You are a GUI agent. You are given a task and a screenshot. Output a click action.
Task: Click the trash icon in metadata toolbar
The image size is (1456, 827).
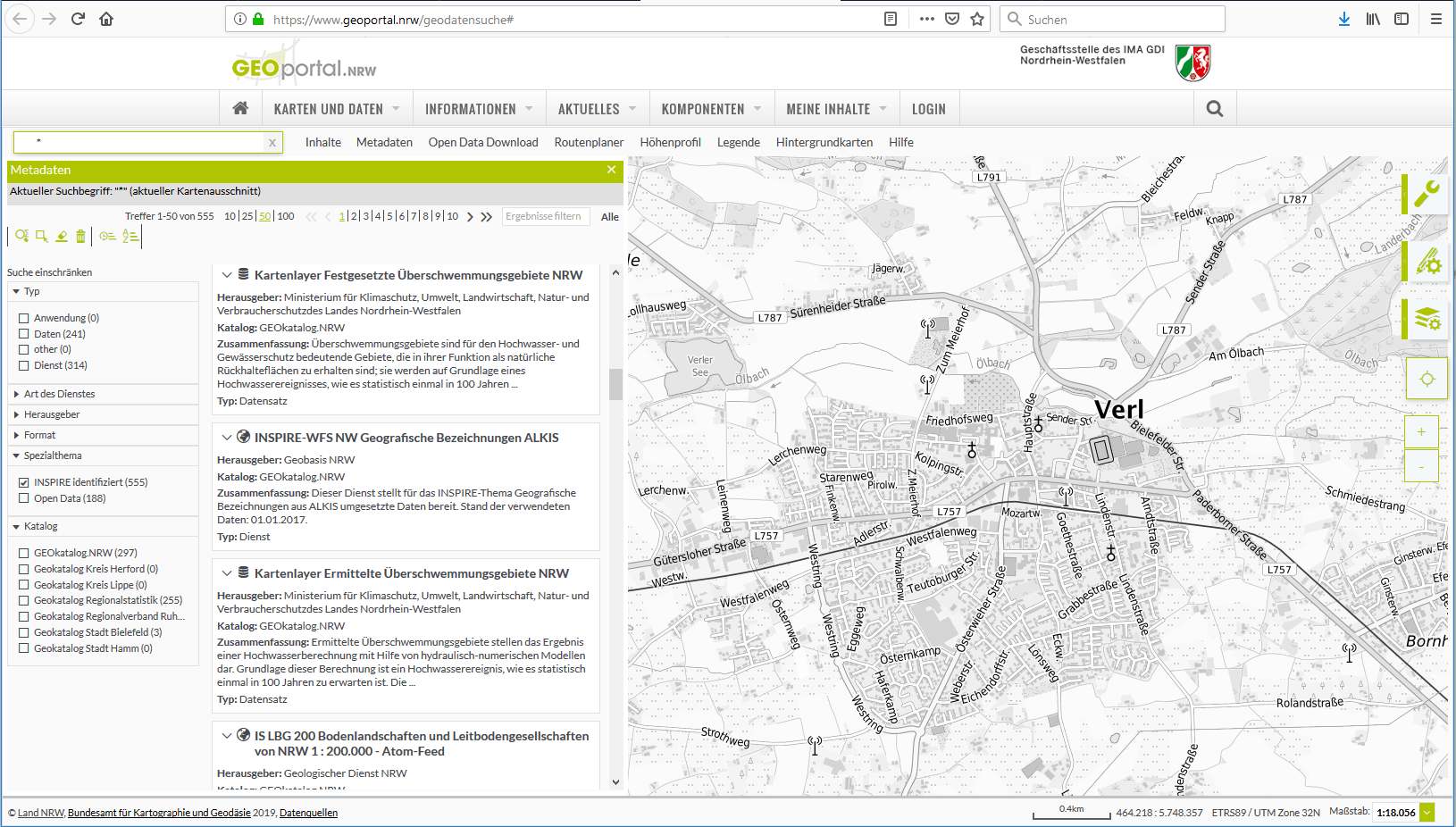pos(80,236)
